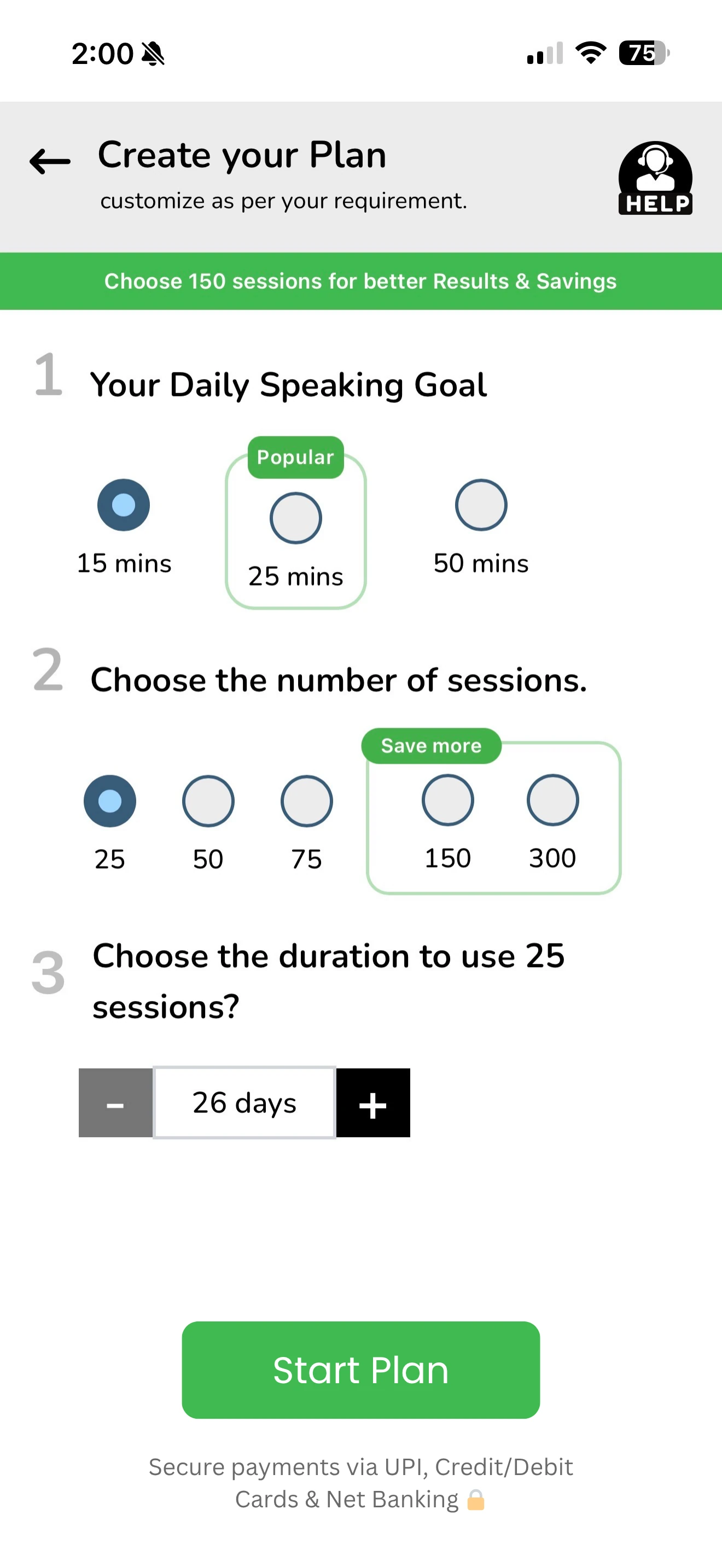722x1568 pixels.
Task: Select the 15 mins speaking goal
Action: 124,505
